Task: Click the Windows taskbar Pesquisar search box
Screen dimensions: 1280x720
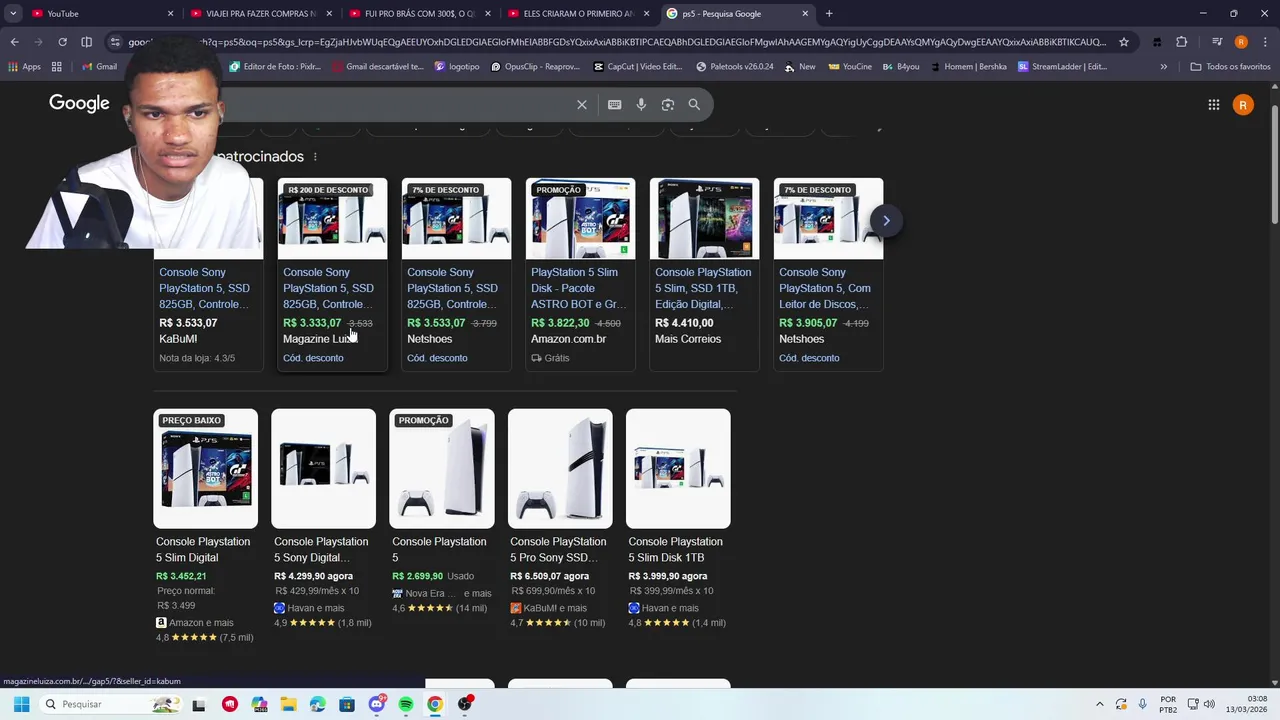Action: coord(110,704)
